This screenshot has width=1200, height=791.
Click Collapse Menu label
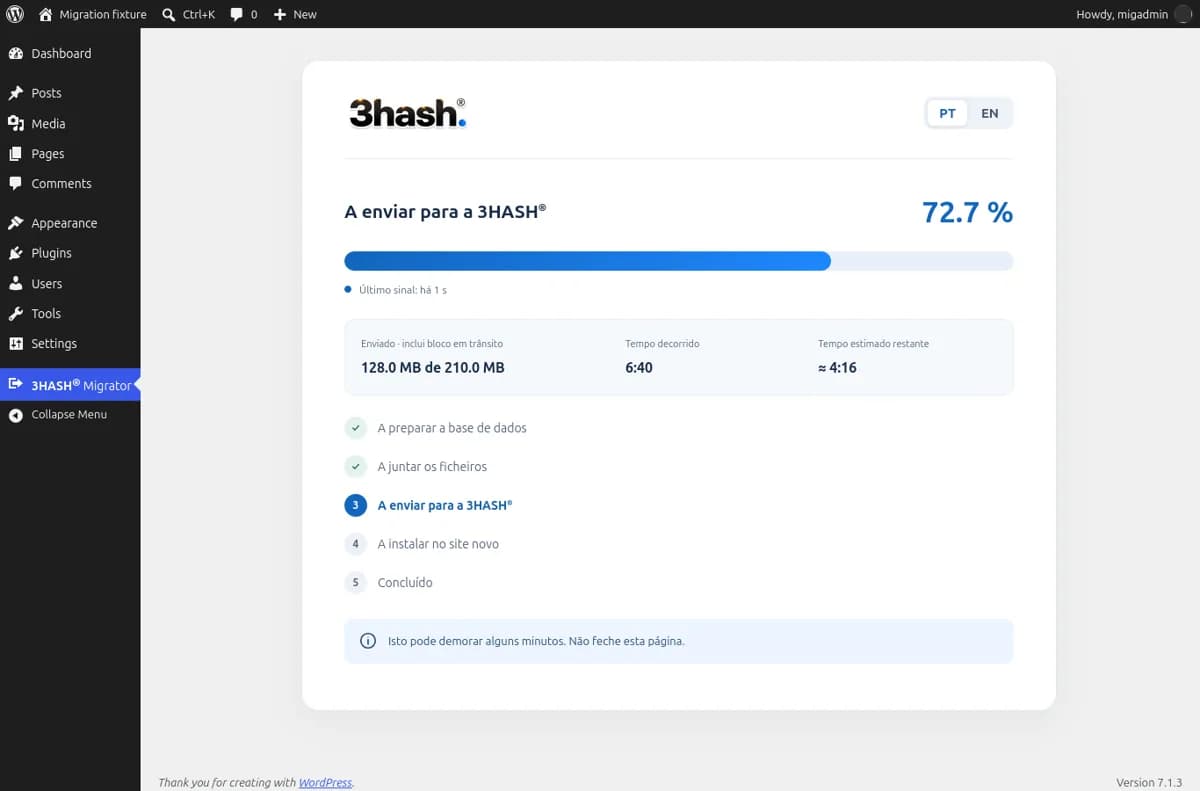click(x=69, y=415)
